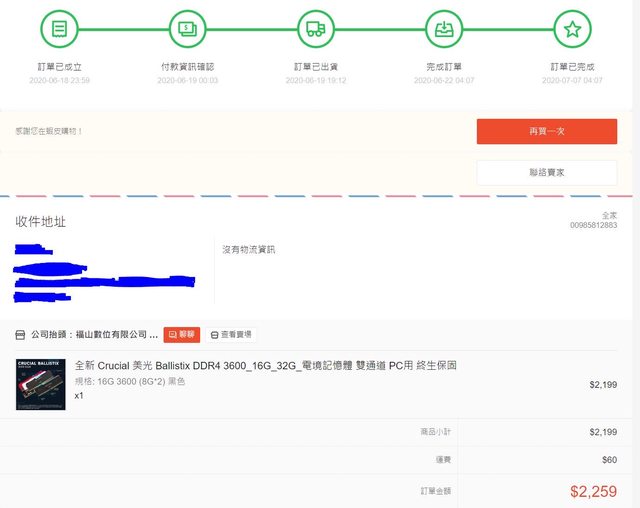Click the shipped truck (訂單已出貨) step icon
Viewport: 640px width, 508px height.
point(315,29)
